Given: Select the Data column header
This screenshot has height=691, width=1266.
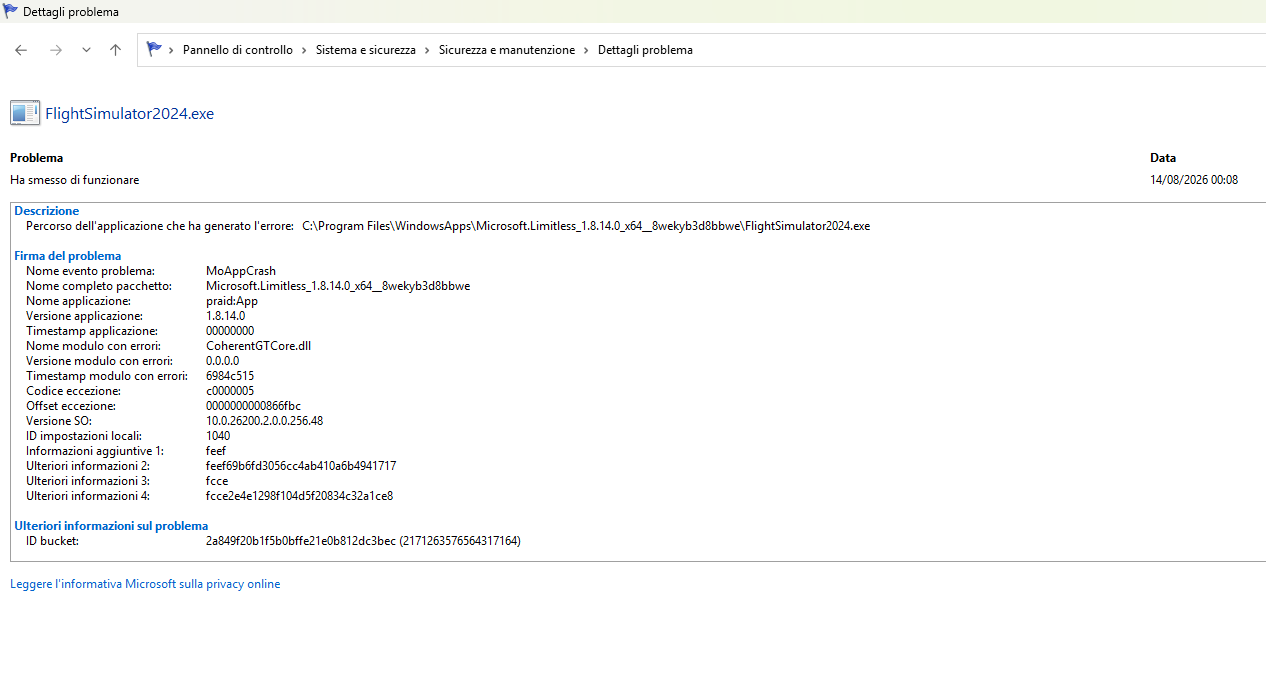Looking at the screenshot, I should (x=1163, y=158).
